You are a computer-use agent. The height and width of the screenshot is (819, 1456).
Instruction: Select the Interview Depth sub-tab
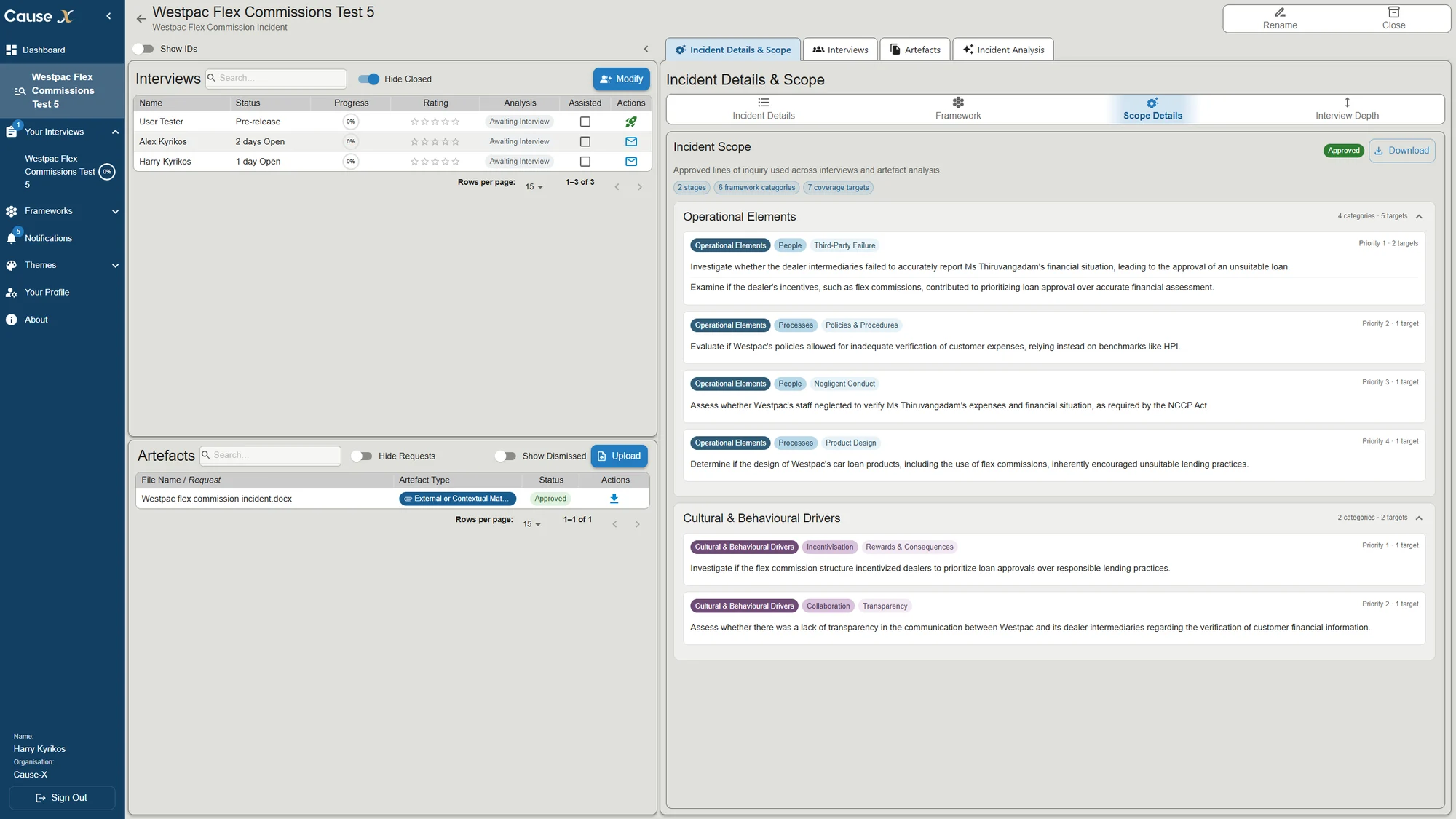point(1347,108)
